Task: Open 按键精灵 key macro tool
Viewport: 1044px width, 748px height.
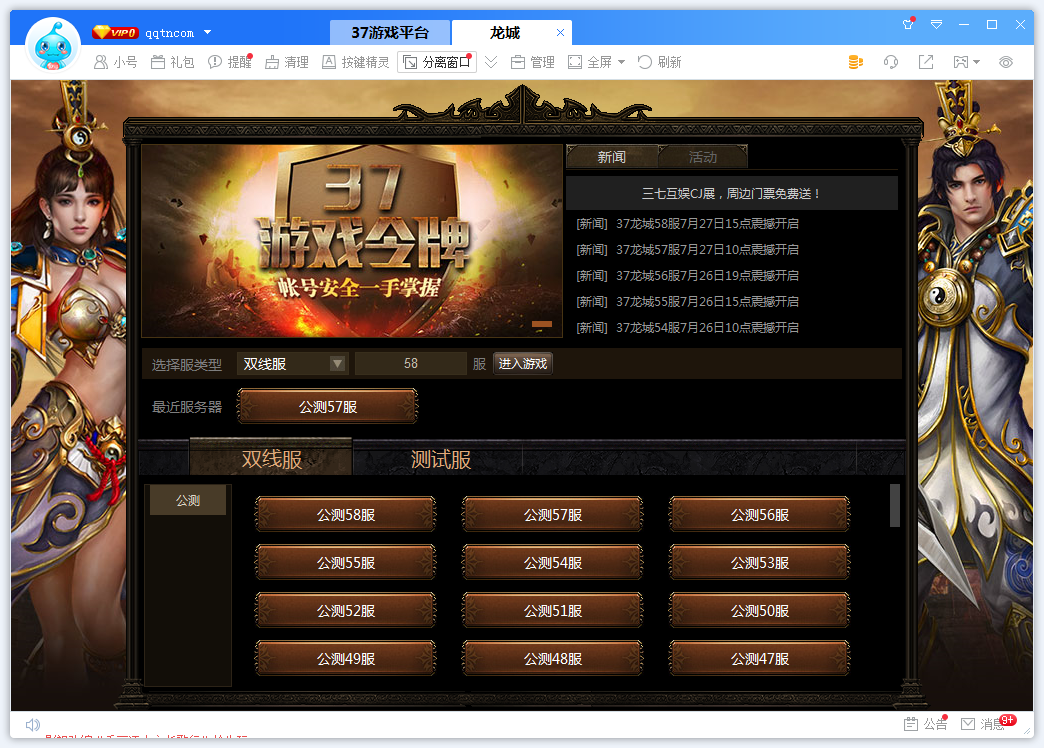Action: tap(356, 62)
